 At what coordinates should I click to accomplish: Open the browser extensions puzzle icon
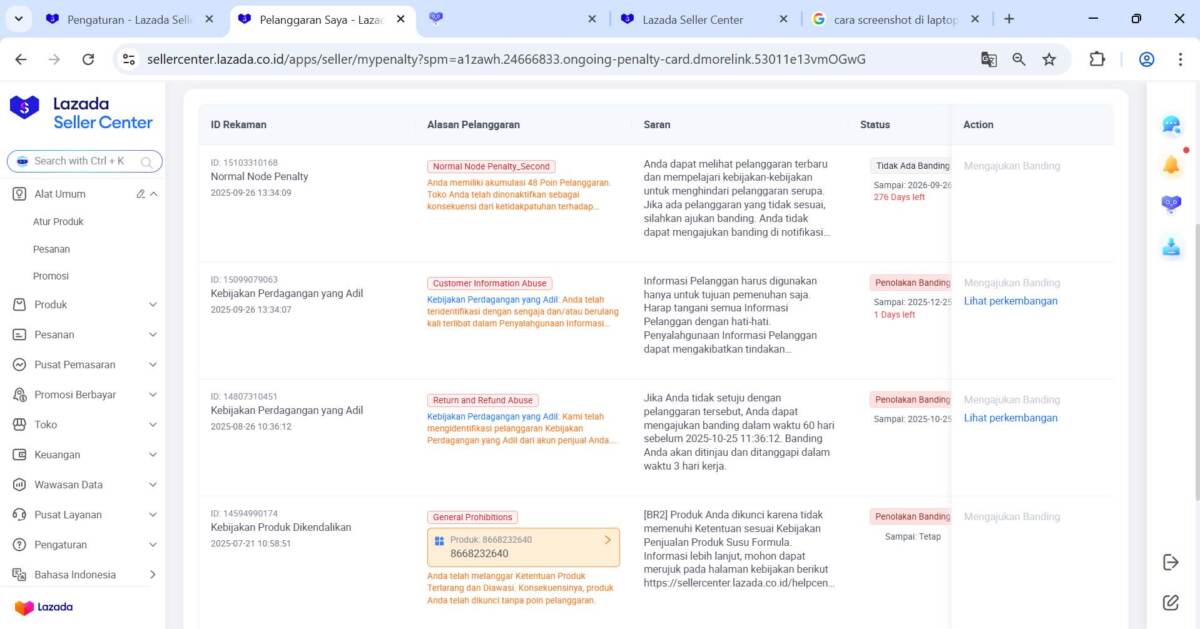pos(1097,59)
